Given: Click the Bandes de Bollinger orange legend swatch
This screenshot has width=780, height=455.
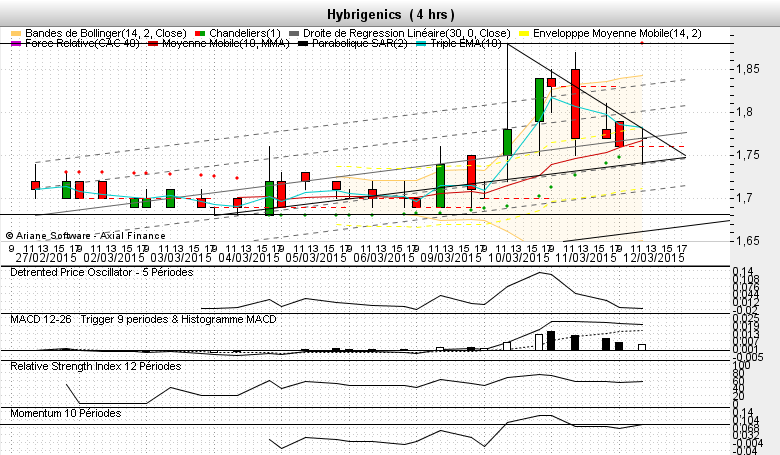Looking at the screenshot, I should coord(14,34).
